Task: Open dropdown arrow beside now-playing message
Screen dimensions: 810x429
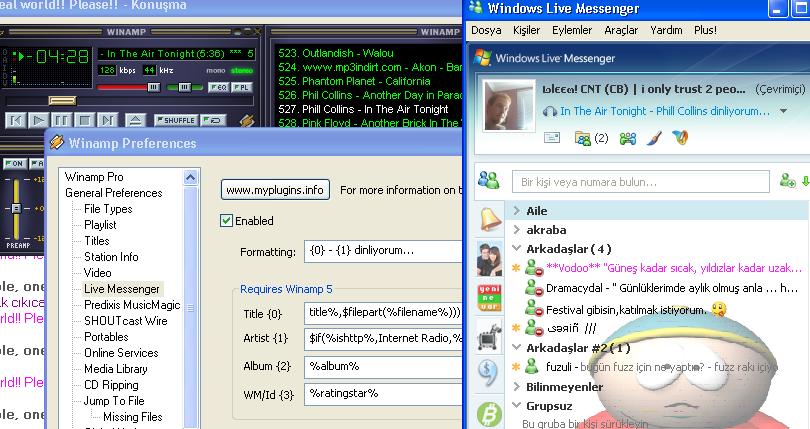Action: pos(784,111)
